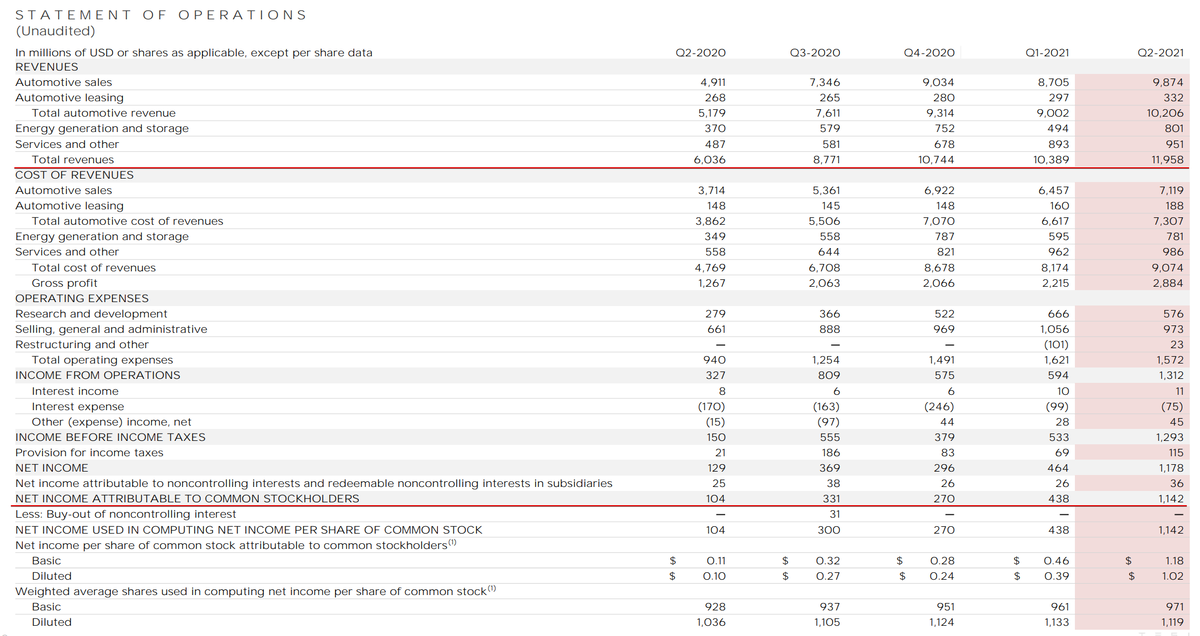This screenshot has height=636, width=1200.
Task: Click the Interest income row label
Action: (75, 391)
